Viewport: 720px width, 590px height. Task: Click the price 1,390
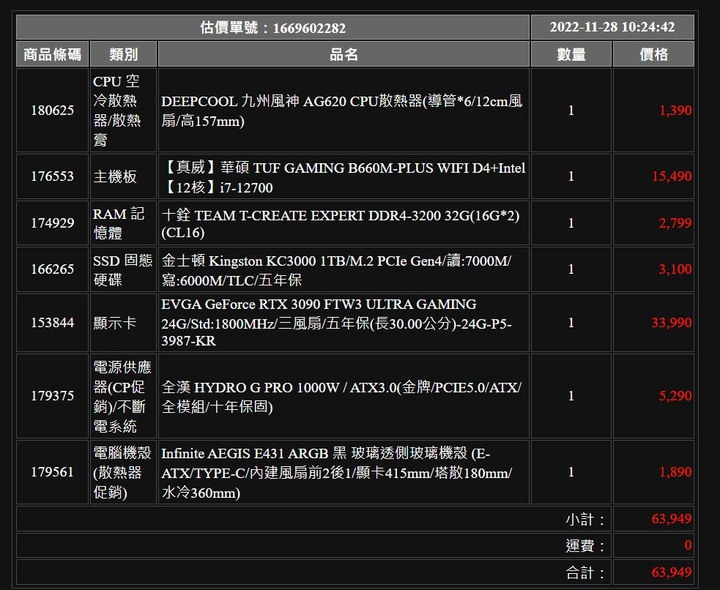(675, 110)
